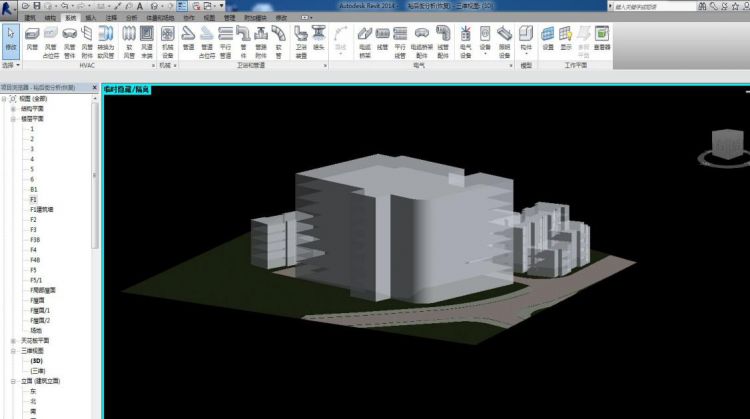The height and width of the screenshot is (419, 750).
Task: Open the Manage (管理) ribbon tab
Action: click(x=229, y=18)
